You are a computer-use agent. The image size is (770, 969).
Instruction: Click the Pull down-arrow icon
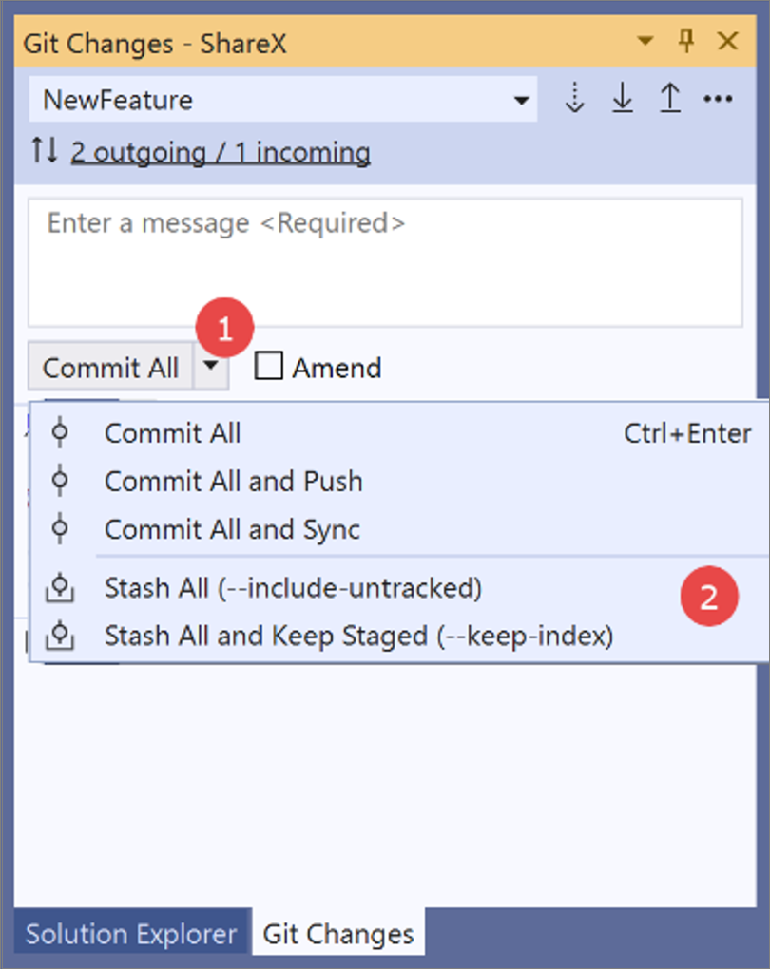[x=622, y=98]
